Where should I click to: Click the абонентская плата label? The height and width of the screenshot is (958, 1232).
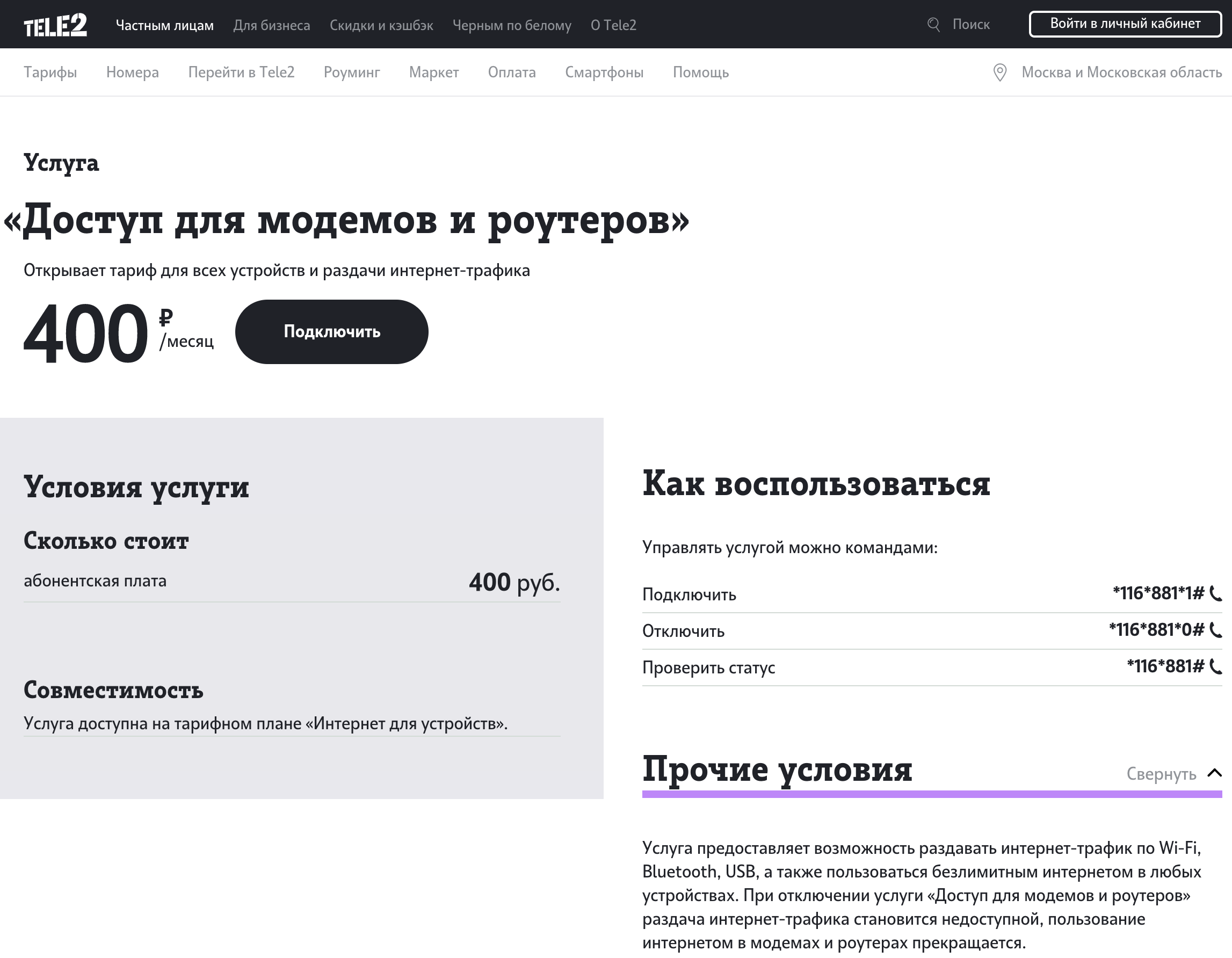tap(95, 580)
